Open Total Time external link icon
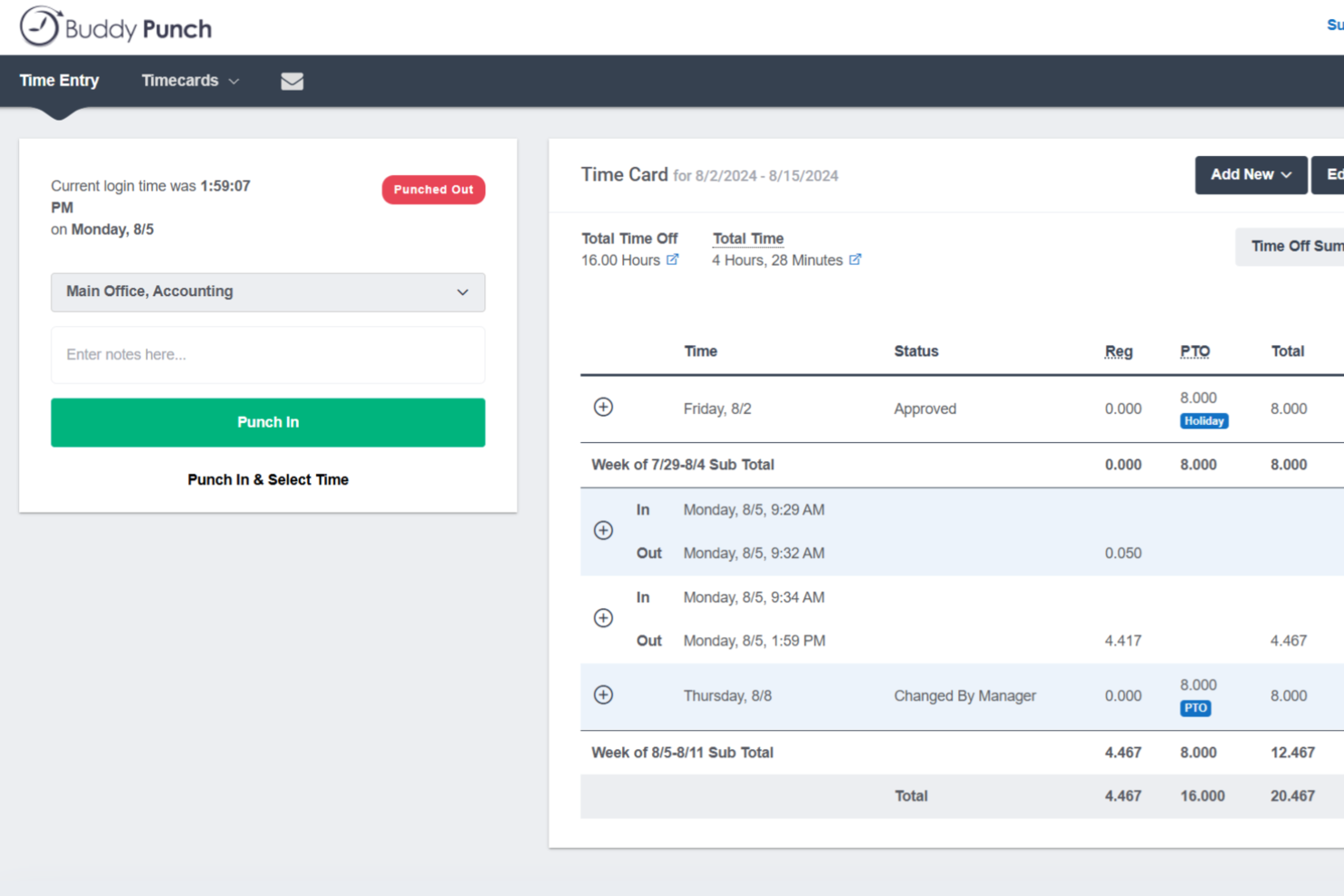The width and height of the screenshot is (1344, 896). 855,260
